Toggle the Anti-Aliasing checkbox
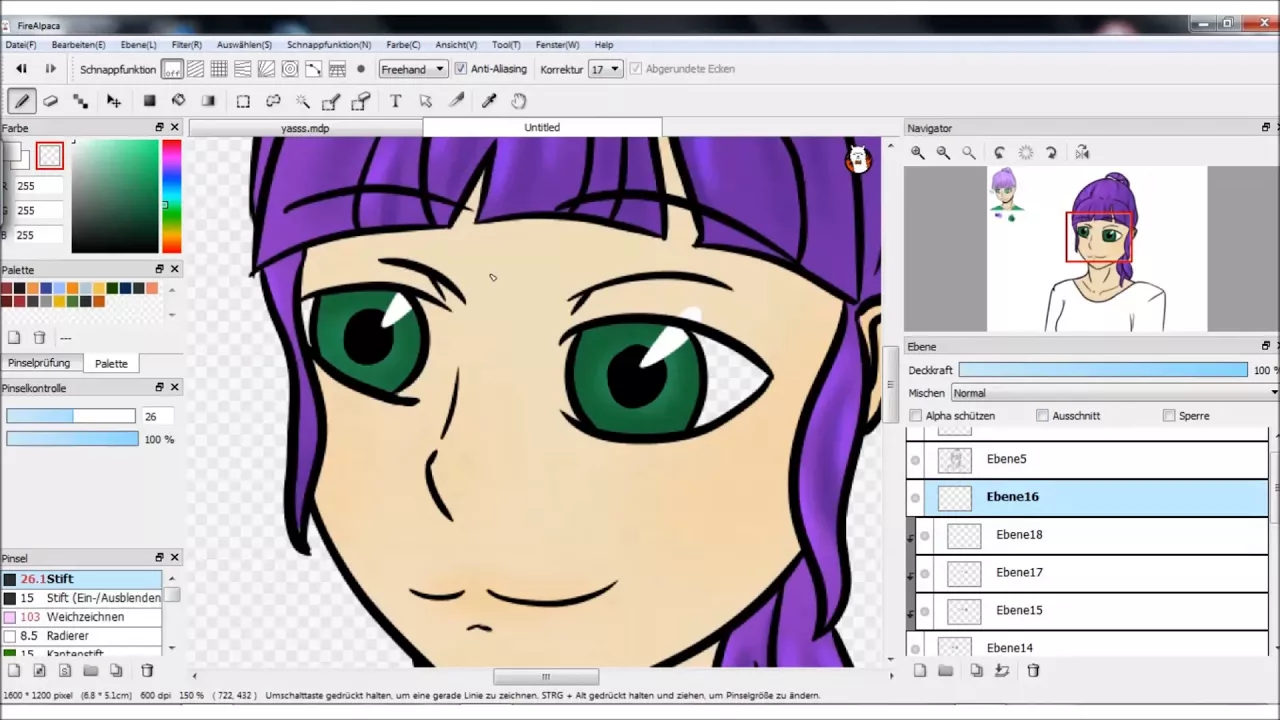Image resolution: width=1280 pixels, height=720 pixels. [x=461, y=69]
